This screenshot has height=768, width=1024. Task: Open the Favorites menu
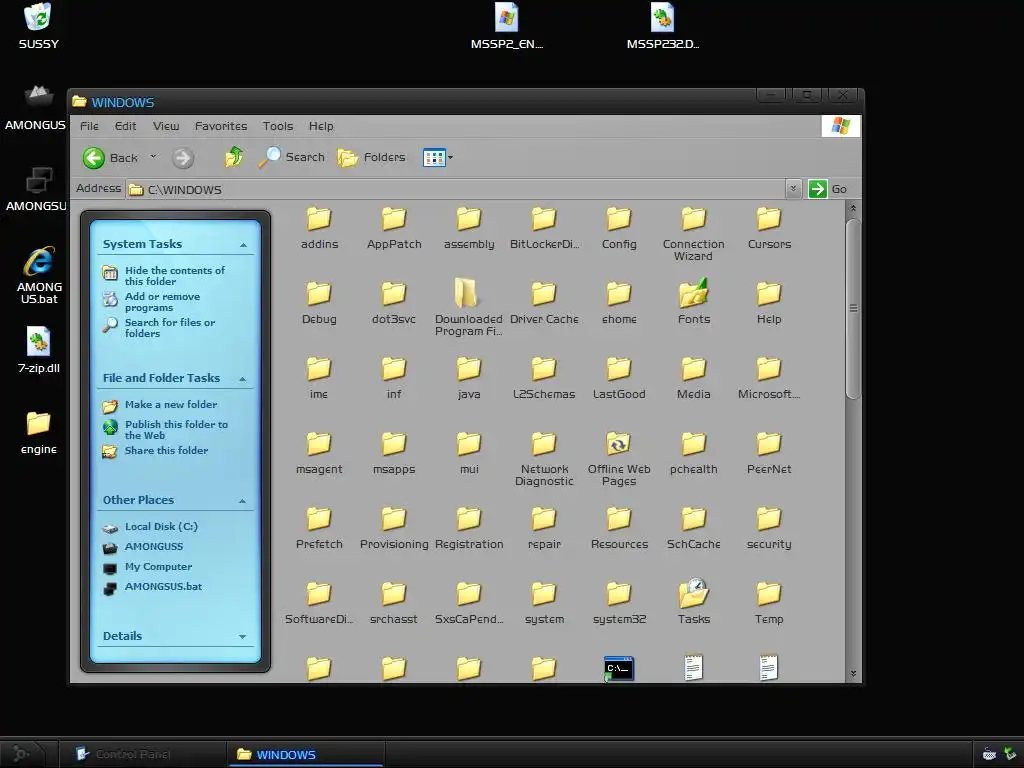pos(221,126)
